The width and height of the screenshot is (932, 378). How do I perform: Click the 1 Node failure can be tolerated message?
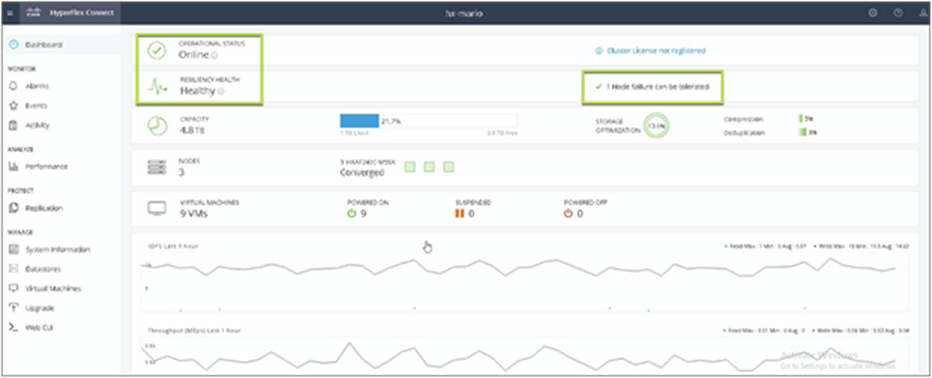click(657, 87)
